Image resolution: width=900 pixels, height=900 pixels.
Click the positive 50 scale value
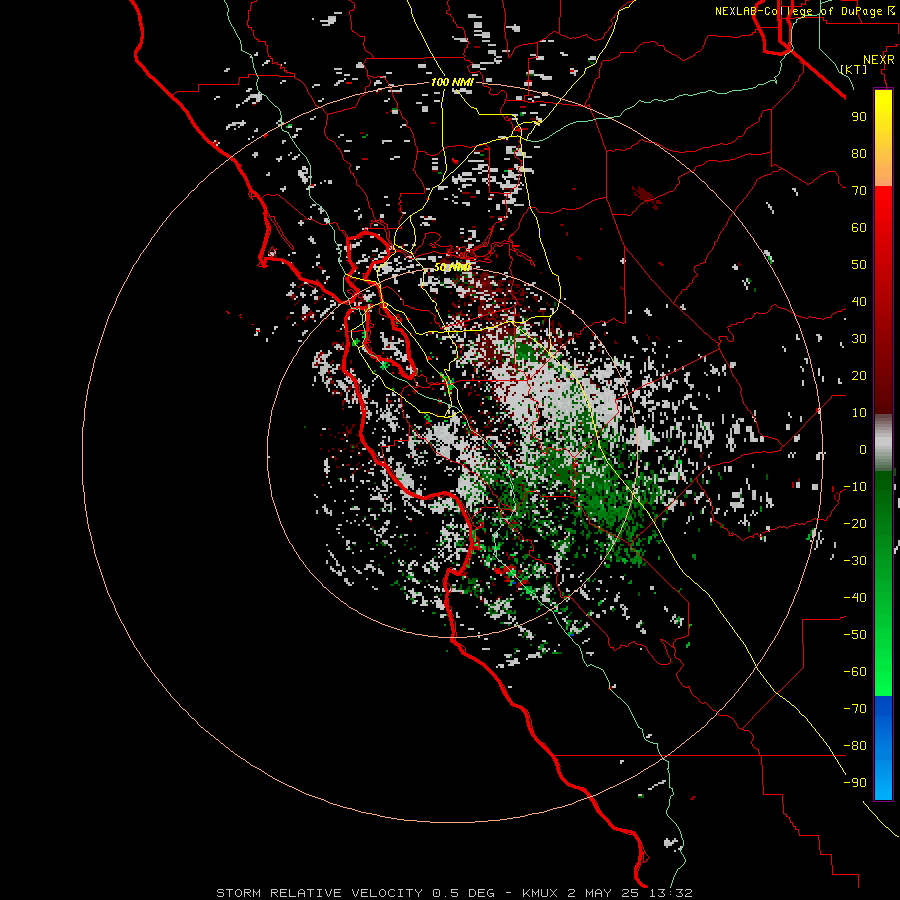point(859,265)
